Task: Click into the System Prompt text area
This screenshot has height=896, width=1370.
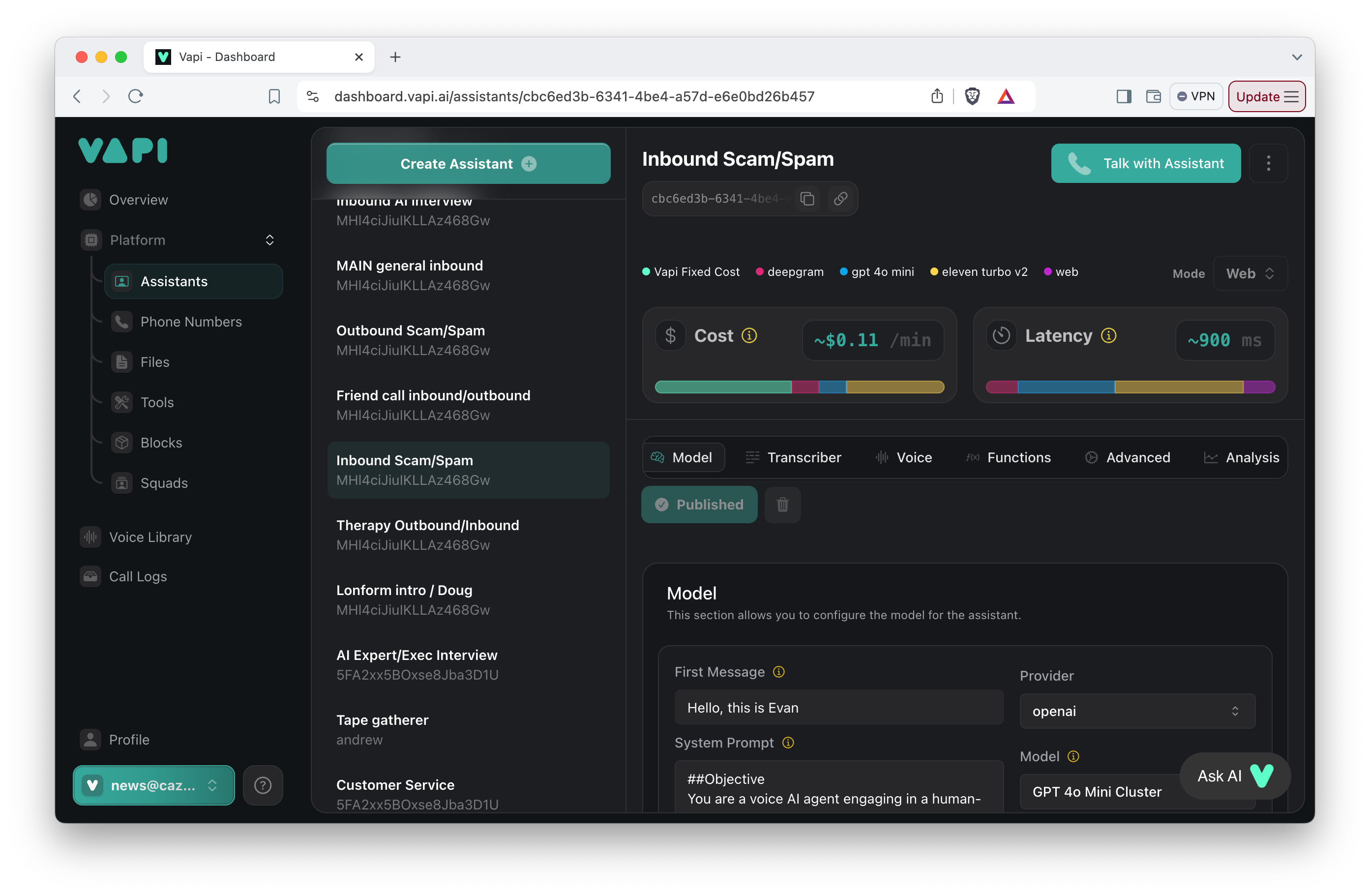Action: pyautogui.click(x=839, y=787)
